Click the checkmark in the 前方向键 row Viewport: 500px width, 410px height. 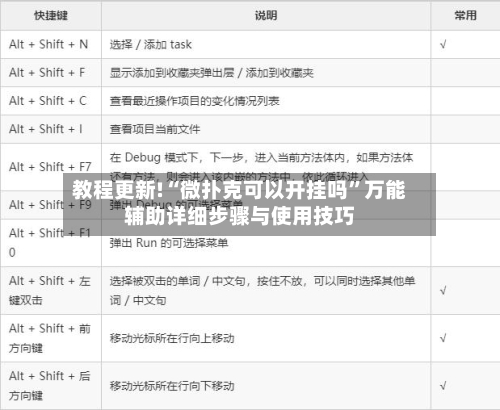click(x=443, y=338)
